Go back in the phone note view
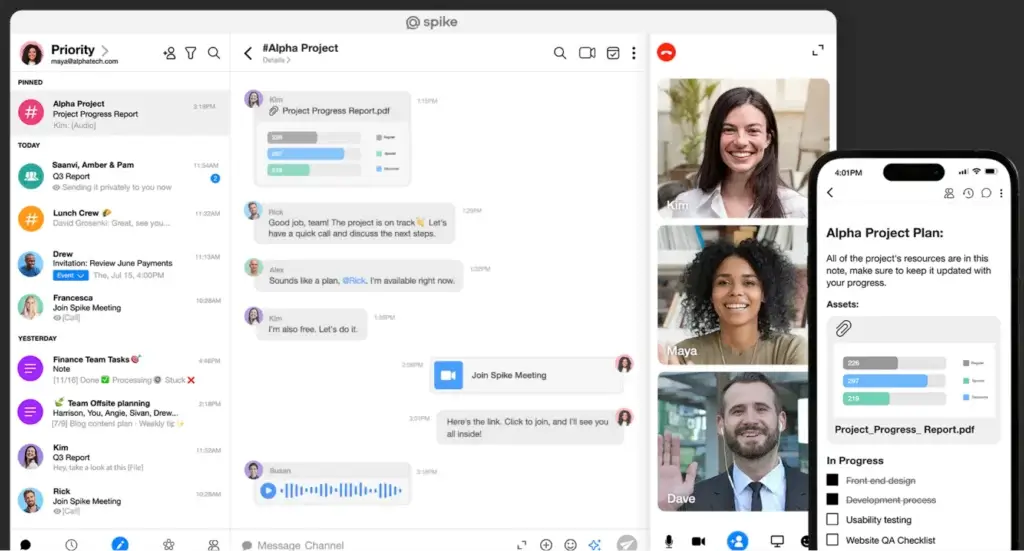This screenshot has width=1024, height=551. tap(830, 193)
